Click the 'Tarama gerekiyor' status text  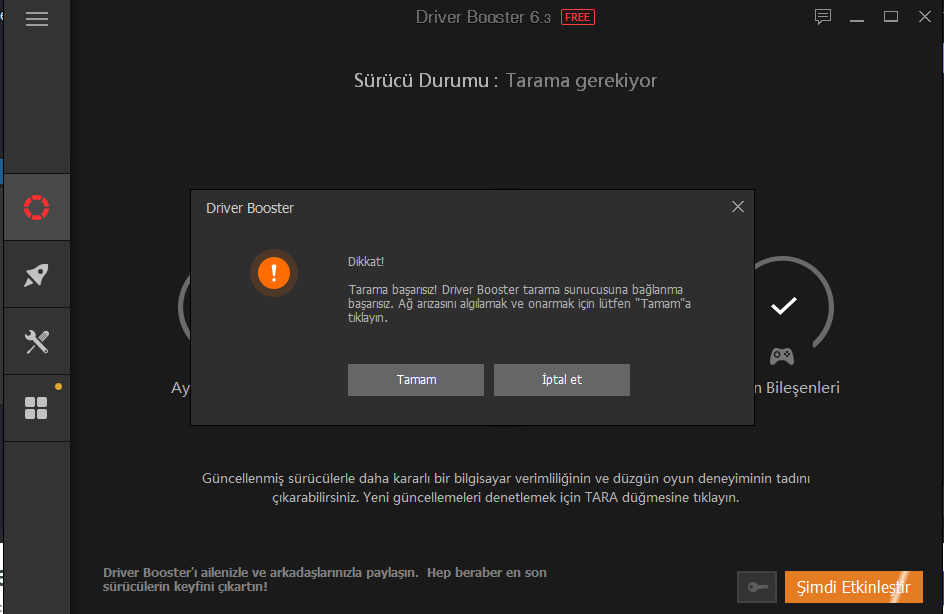pyautogui.click(x=581, y=81)
